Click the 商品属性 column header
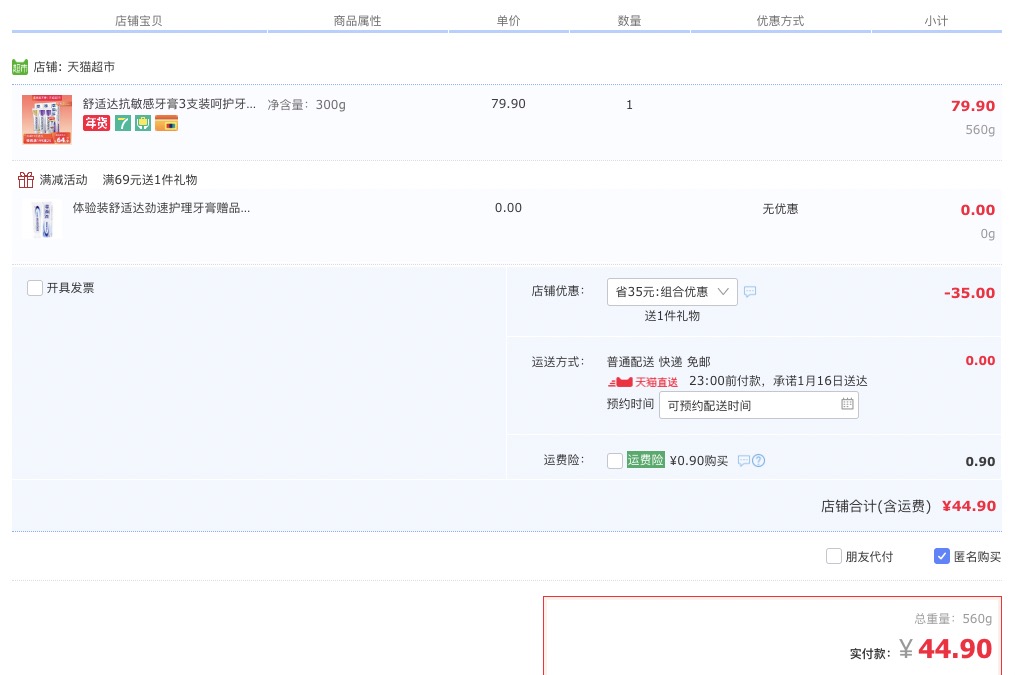The image size is (1015, 675). [357, 21]
